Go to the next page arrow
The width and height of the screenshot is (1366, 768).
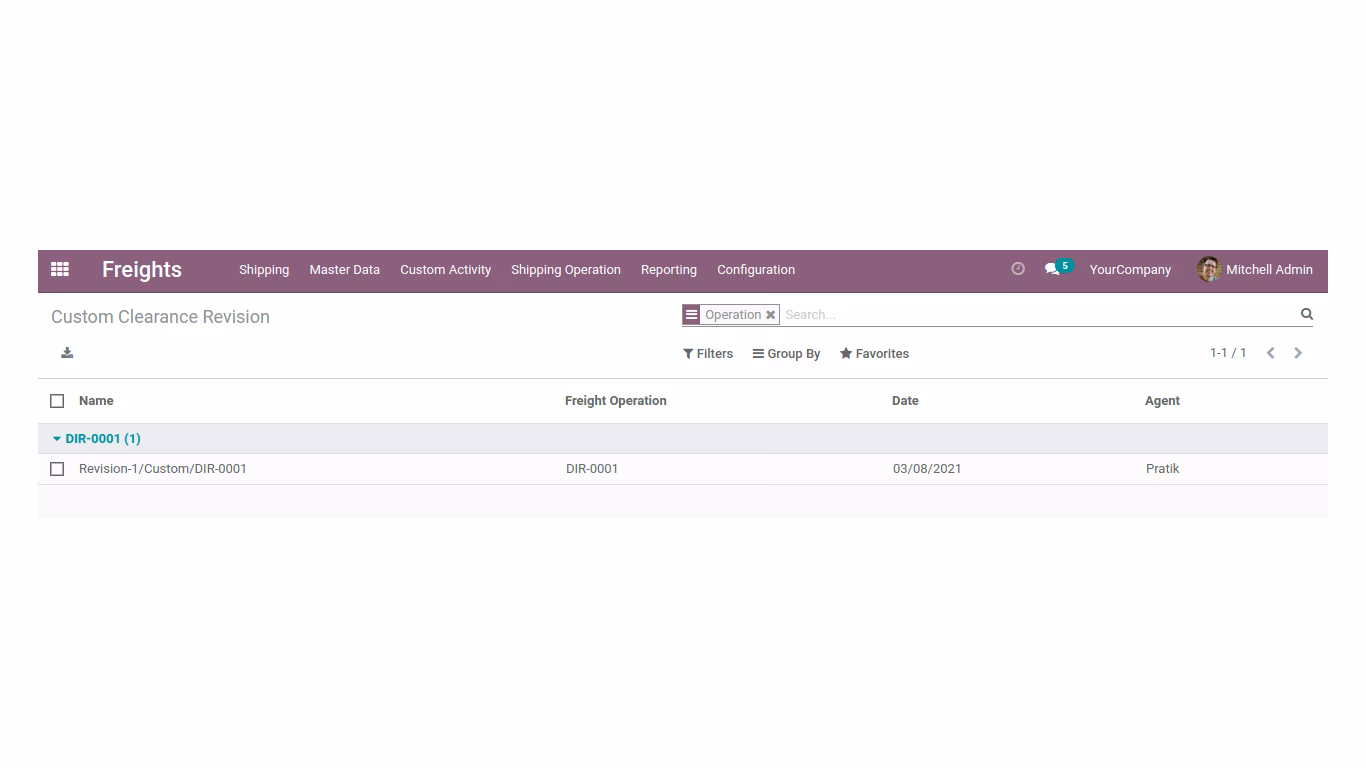tap(1298, 353)
